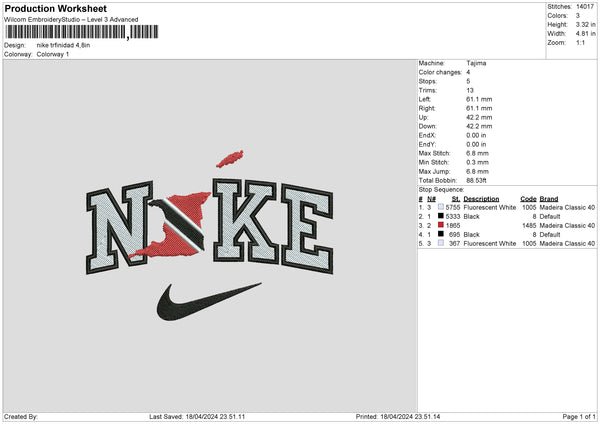
Task: Click 'Black' description in stop row 2
Action: click(x=471, y=217)
